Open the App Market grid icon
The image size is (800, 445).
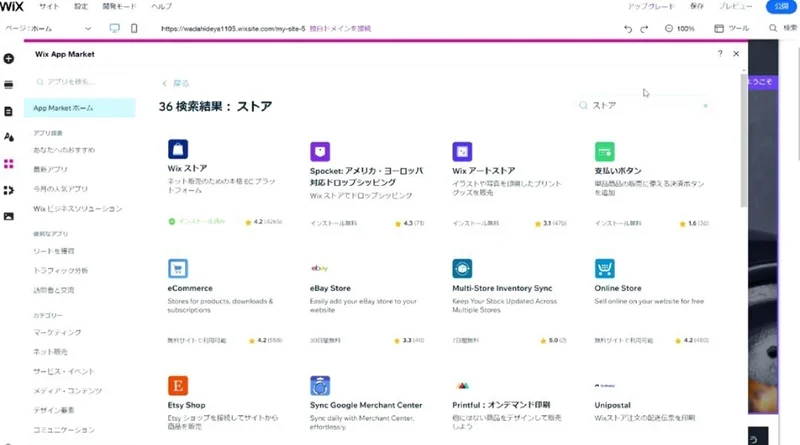(x=9, y=164)
